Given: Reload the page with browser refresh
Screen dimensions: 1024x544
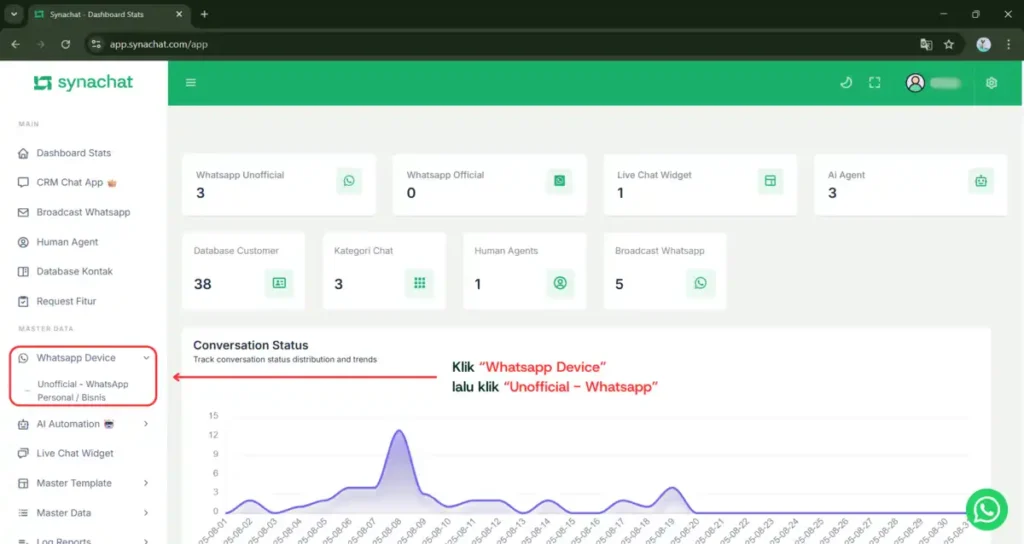Looking at the screenshot, I should [65, 44].
